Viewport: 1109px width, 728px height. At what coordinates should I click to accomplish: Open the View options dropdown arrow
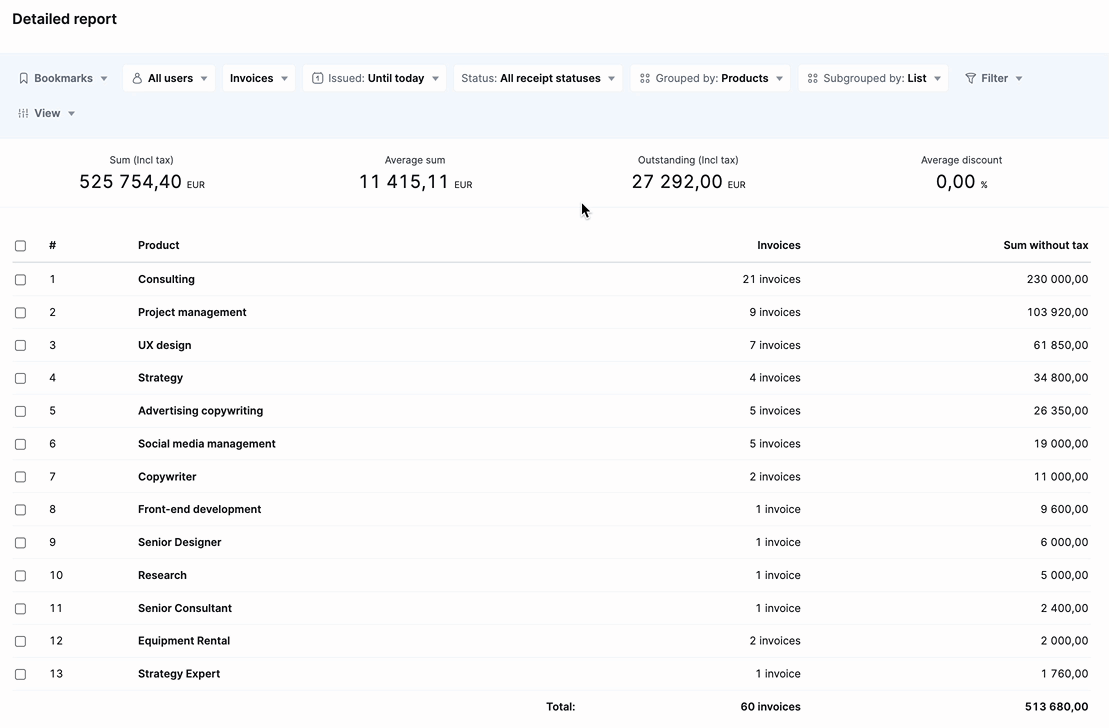pyautogui.click(x=71, y=113)
